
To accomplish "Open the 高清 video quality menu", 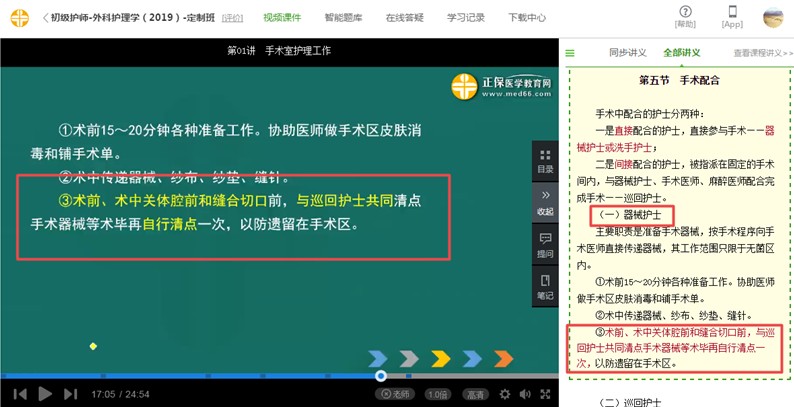I will click(x=474, y=394).
